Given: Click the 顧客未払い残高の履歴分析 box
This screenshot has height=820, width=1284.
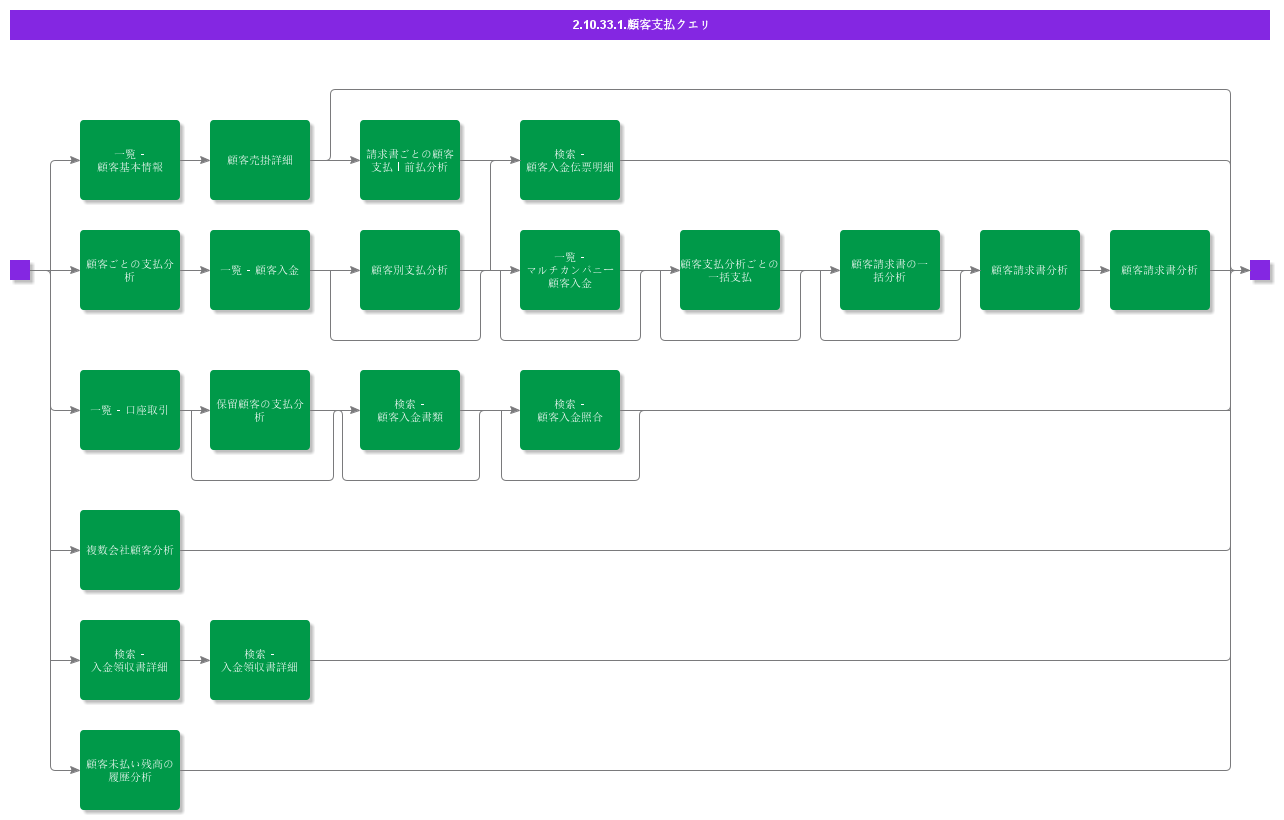Looking at the screenshot, I should (x=130, y=770).
